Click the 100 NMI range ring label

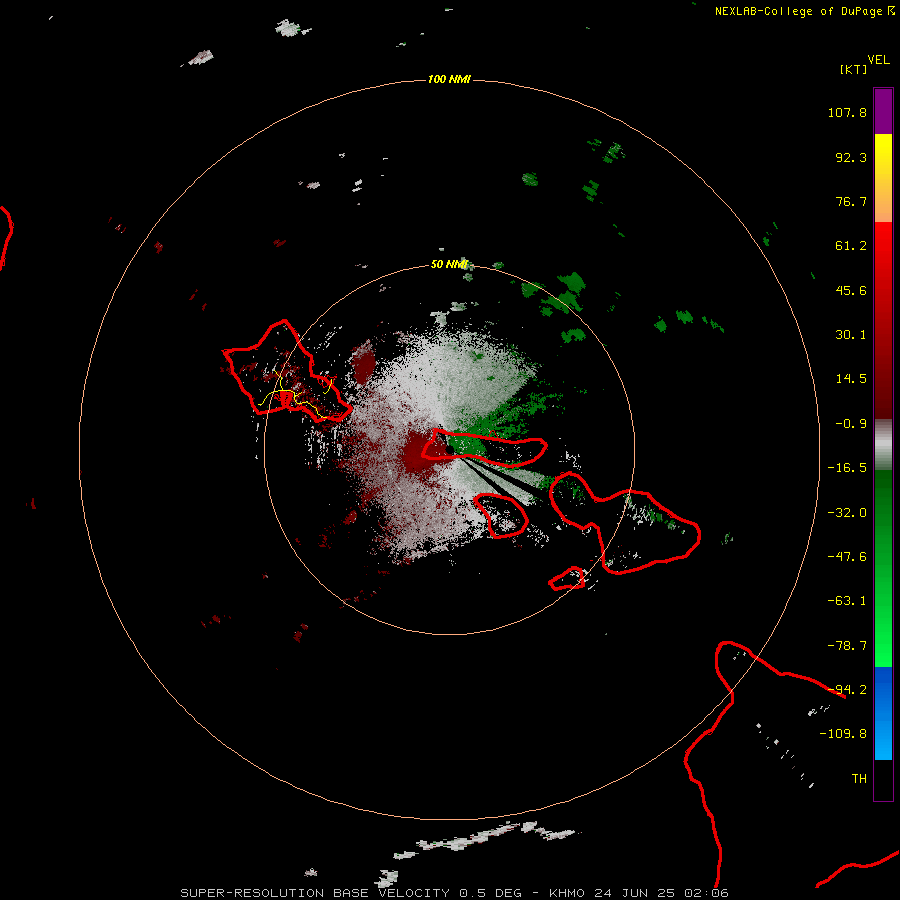tap(449, 79)
